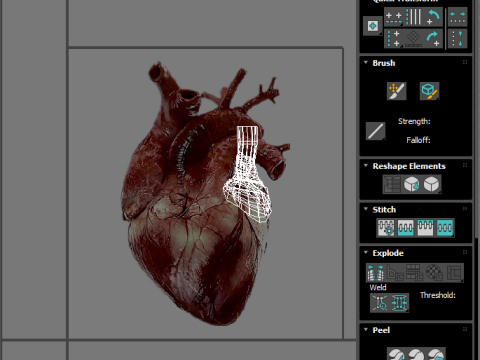Click the Peel rollout title
Viewport: 480px width, 360px height.
381,330
